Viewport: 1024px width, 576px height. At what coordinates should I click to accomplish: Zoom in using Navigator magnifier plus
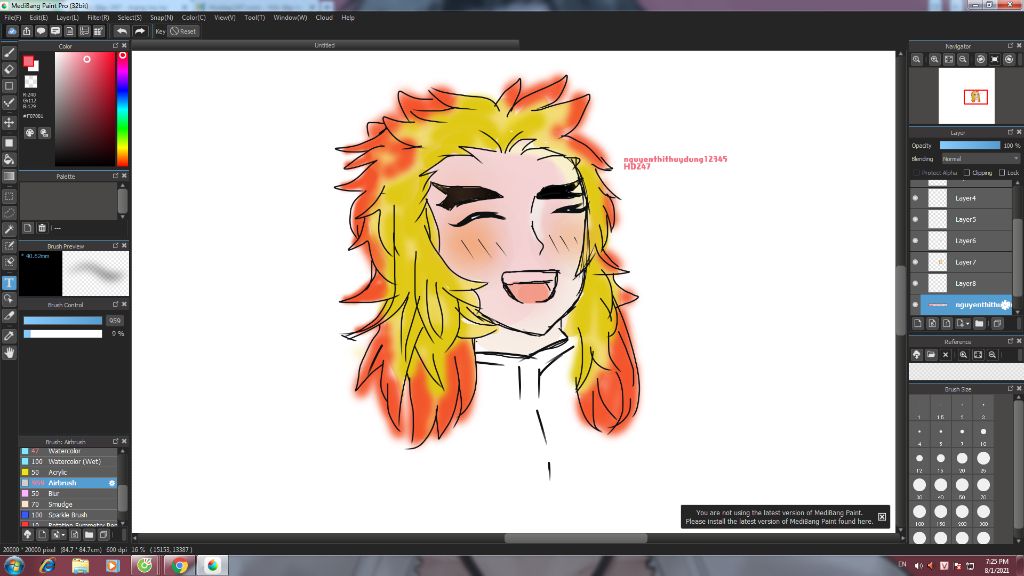[935, 59]
